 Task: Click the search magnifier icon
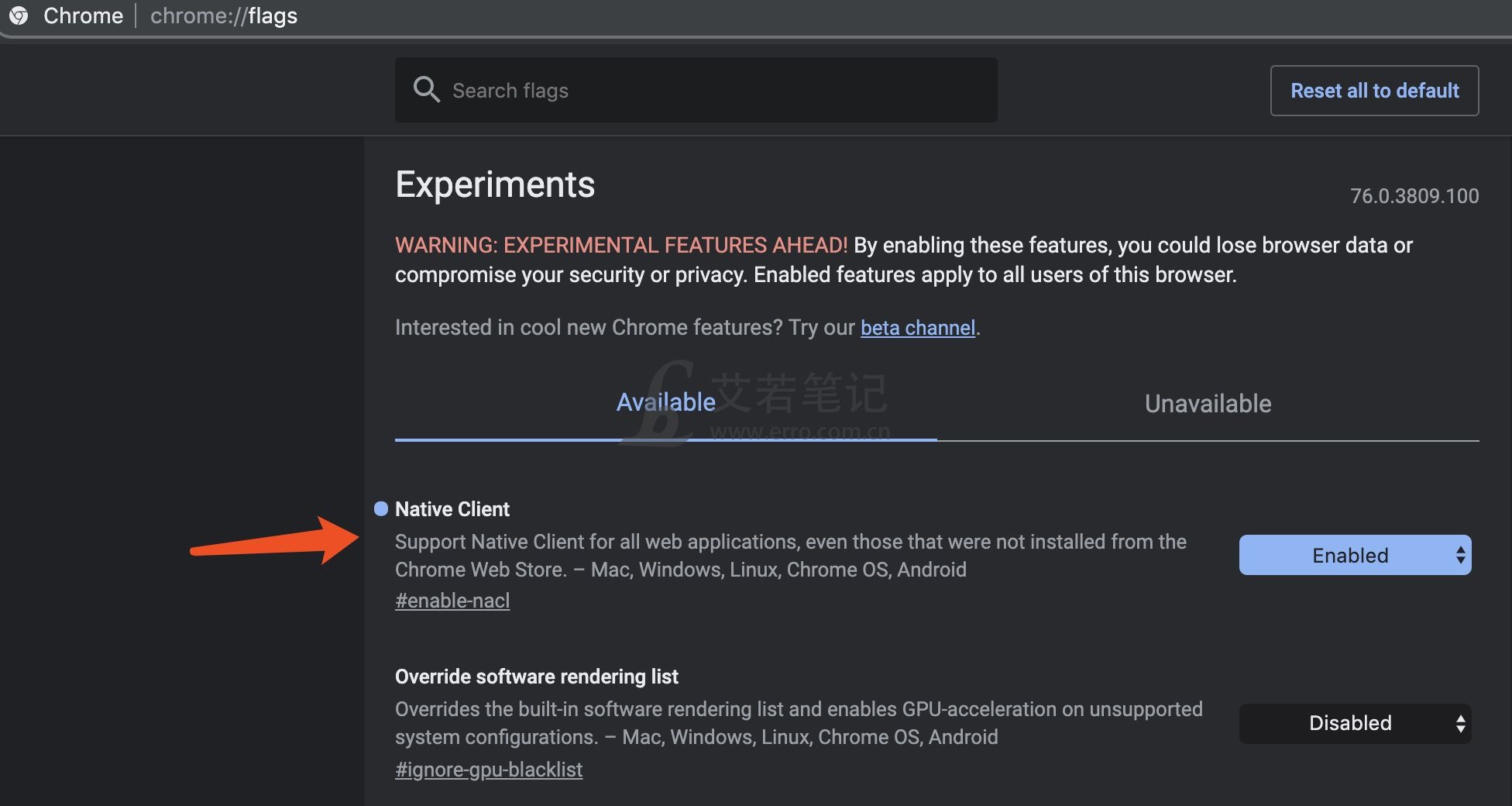click(x=426, y=90)
